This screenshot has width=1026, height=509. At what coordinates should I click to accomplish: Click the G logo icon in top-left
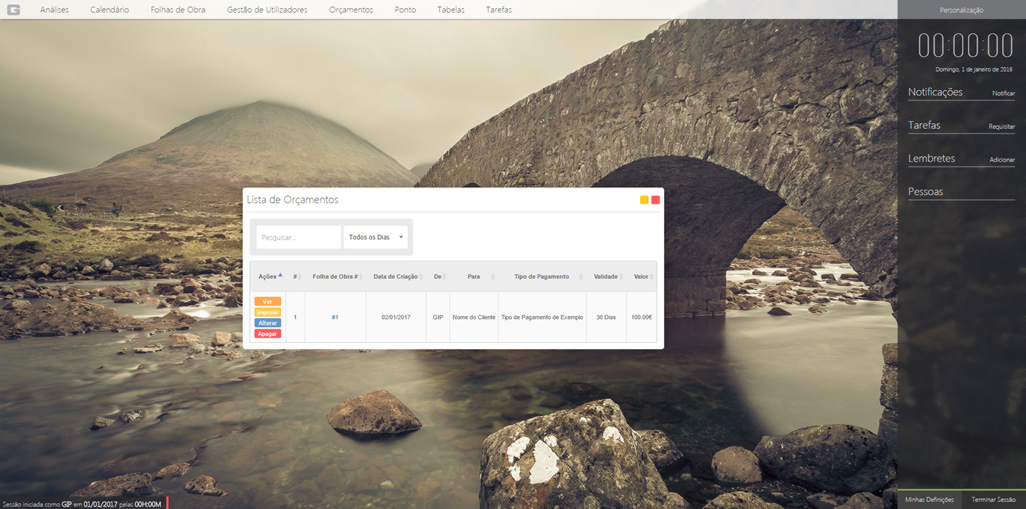click(13, 9)
